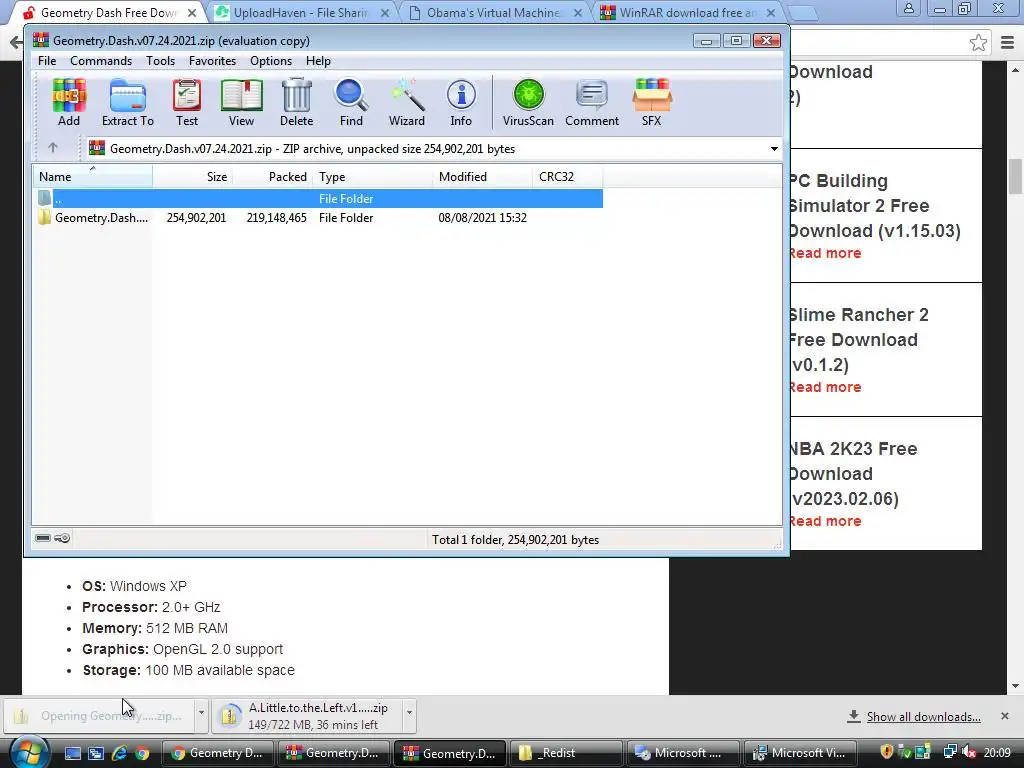Expand the archive path dropdown arrow
Image resolution: width=1024 pixels, height=768 pixels.
pos(774,149)
